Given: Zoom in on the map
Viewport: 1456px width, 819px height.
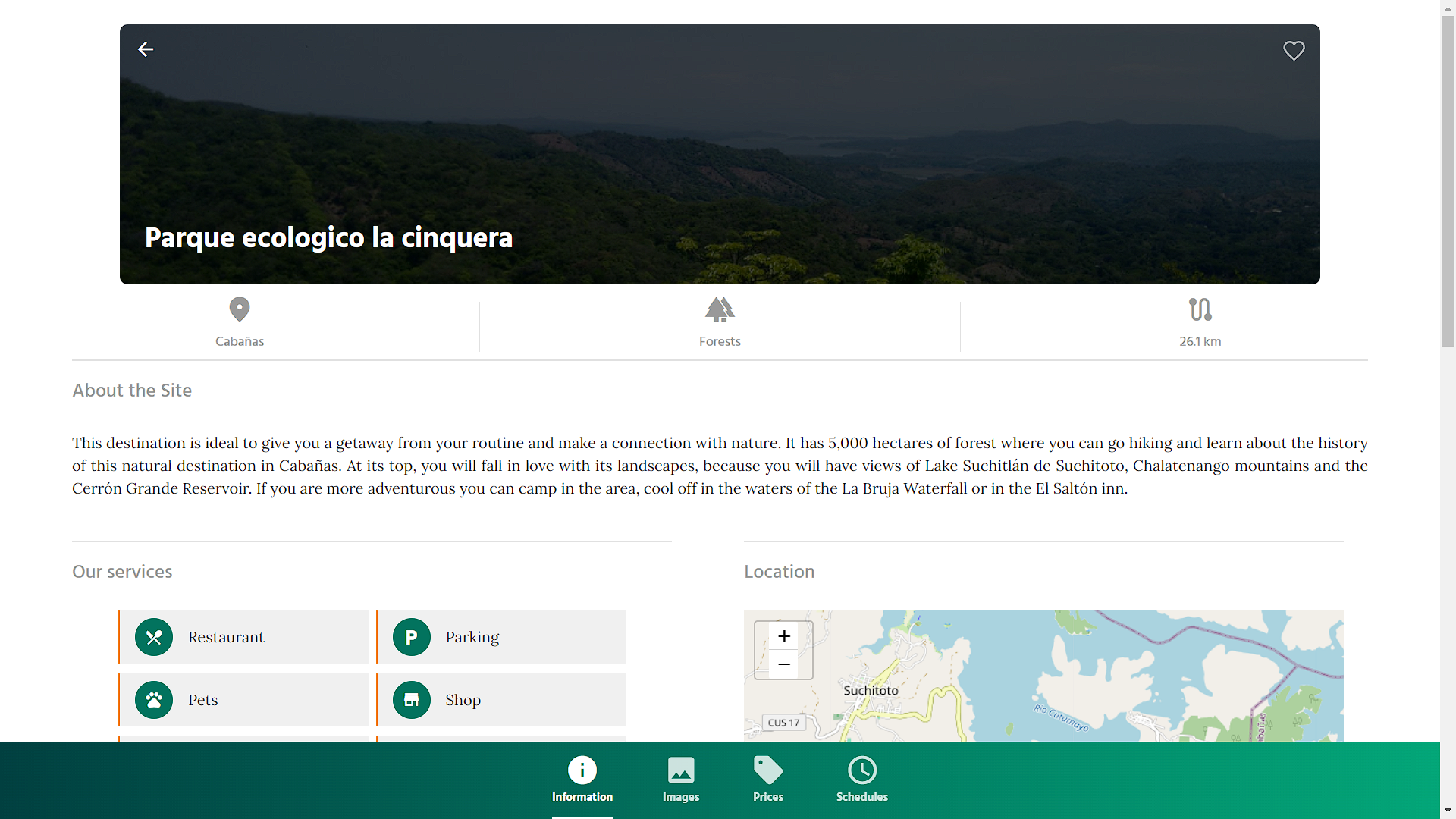Looking at the screenshot, I should (x=784, y=636).
